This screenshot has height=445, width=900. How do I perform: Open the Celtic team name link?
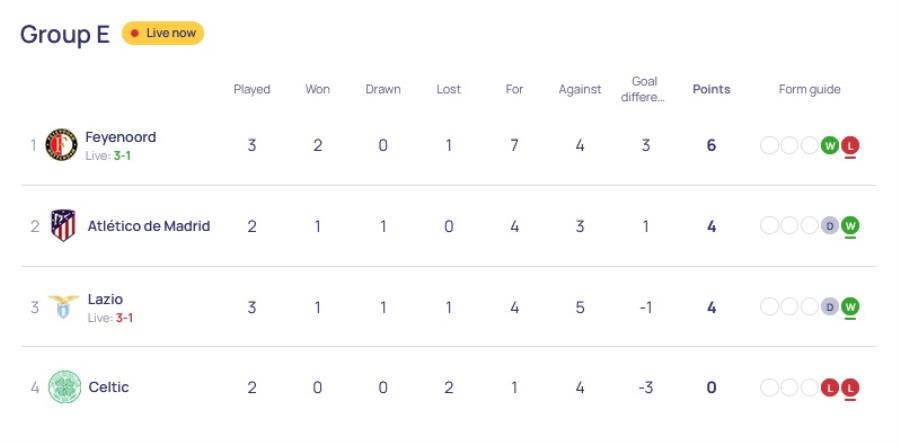click(x=108, y=388)
